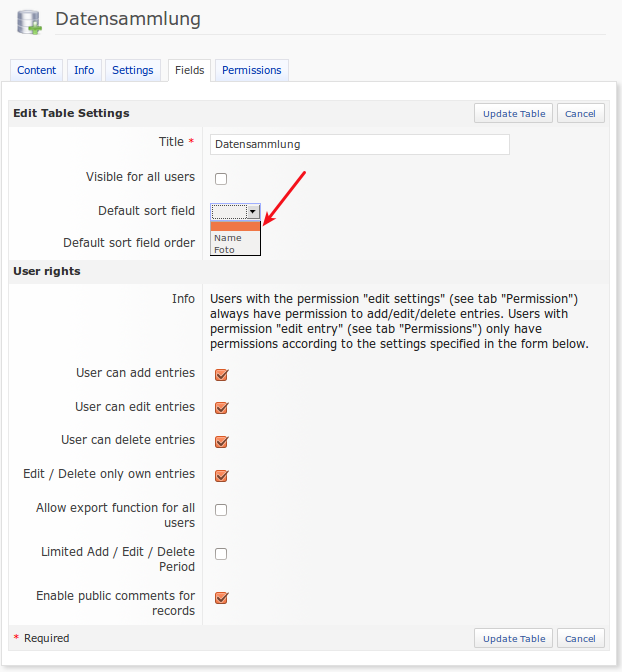Uncheck User can add entries
This screenshot has width=622, height=672.
coord(222,375)
